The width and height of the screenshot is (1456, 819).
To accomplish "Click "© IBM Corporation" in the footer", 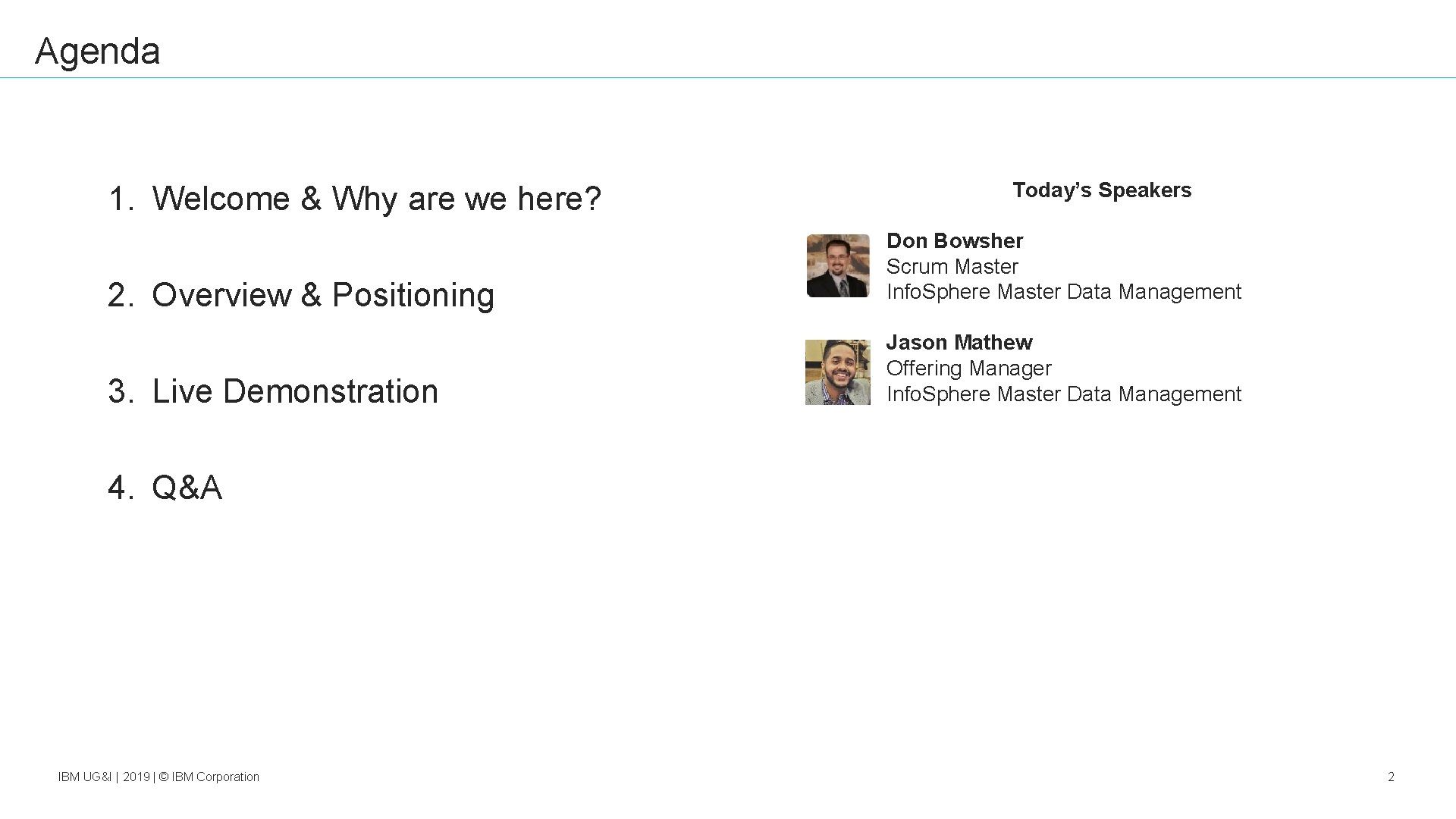I will (209, 777).
